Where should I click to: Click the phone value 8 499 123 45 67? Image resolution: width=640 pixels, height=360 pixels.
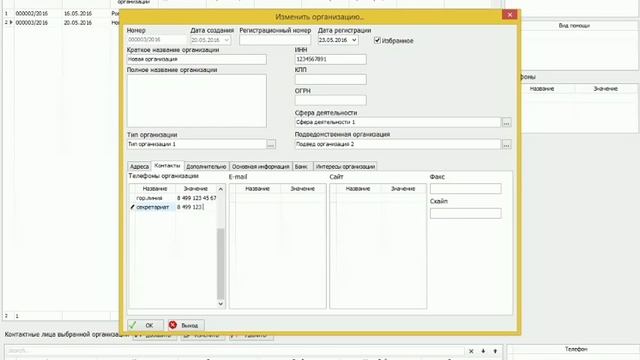click(196, 198)
